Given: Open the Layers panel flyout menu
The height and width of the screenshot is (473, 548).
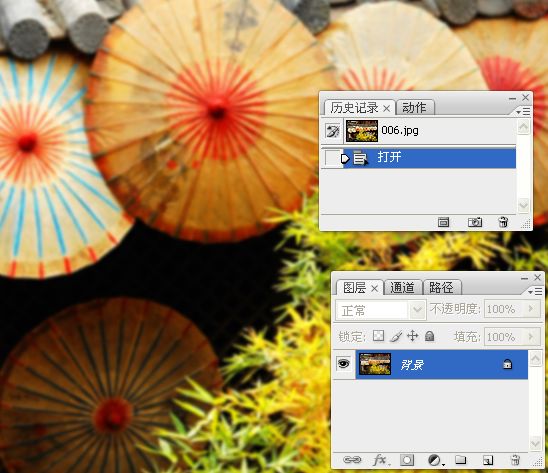Looking at the screenshot, I should pos(535,291).
